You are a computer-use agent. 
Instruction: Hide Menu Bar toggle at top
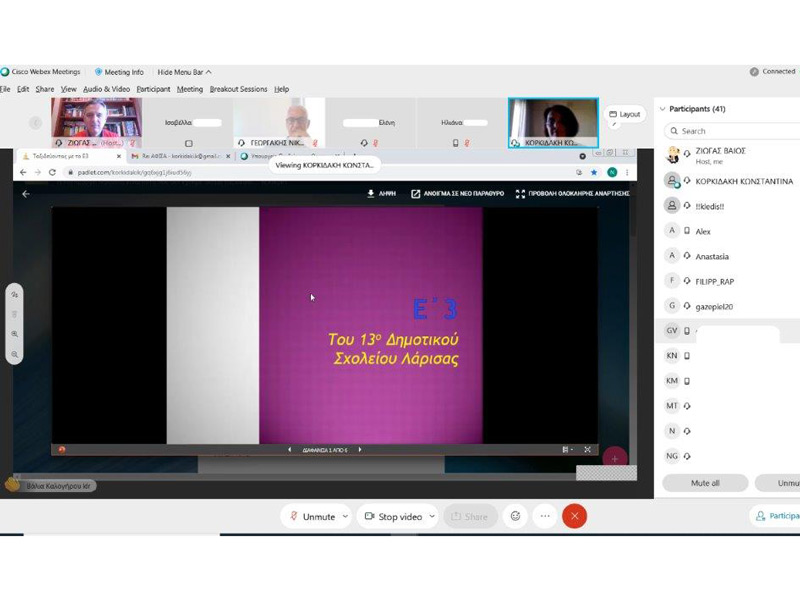(180, 72)
